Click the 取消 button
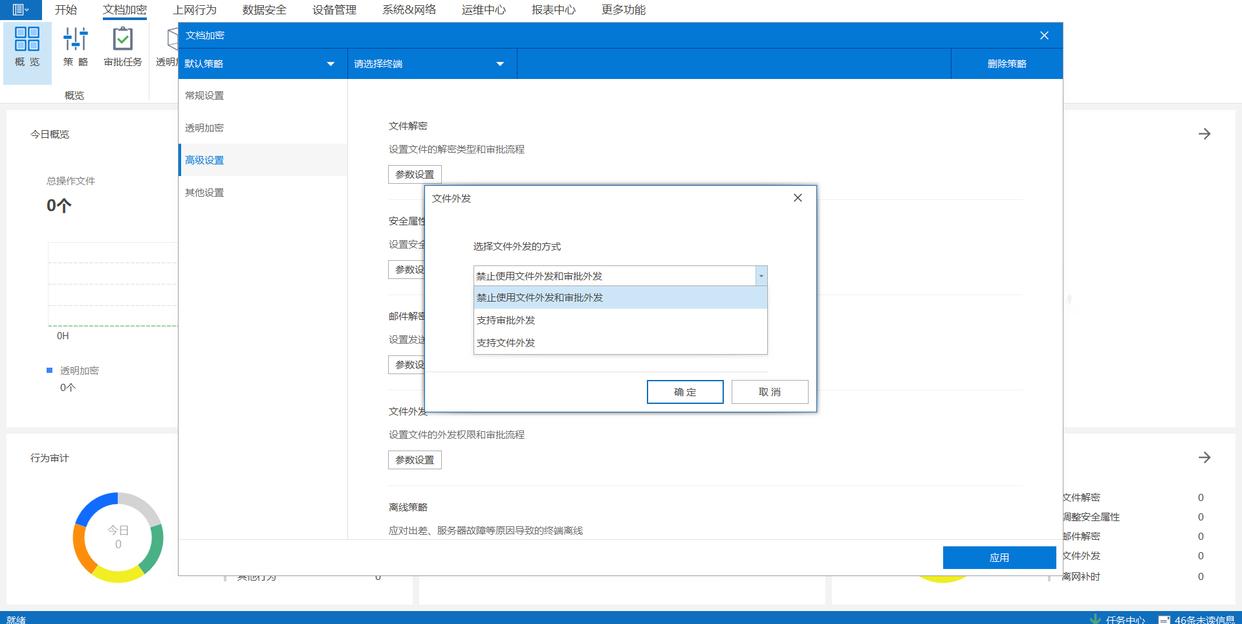The image size is (1242, 624). [x=770, y=392]
